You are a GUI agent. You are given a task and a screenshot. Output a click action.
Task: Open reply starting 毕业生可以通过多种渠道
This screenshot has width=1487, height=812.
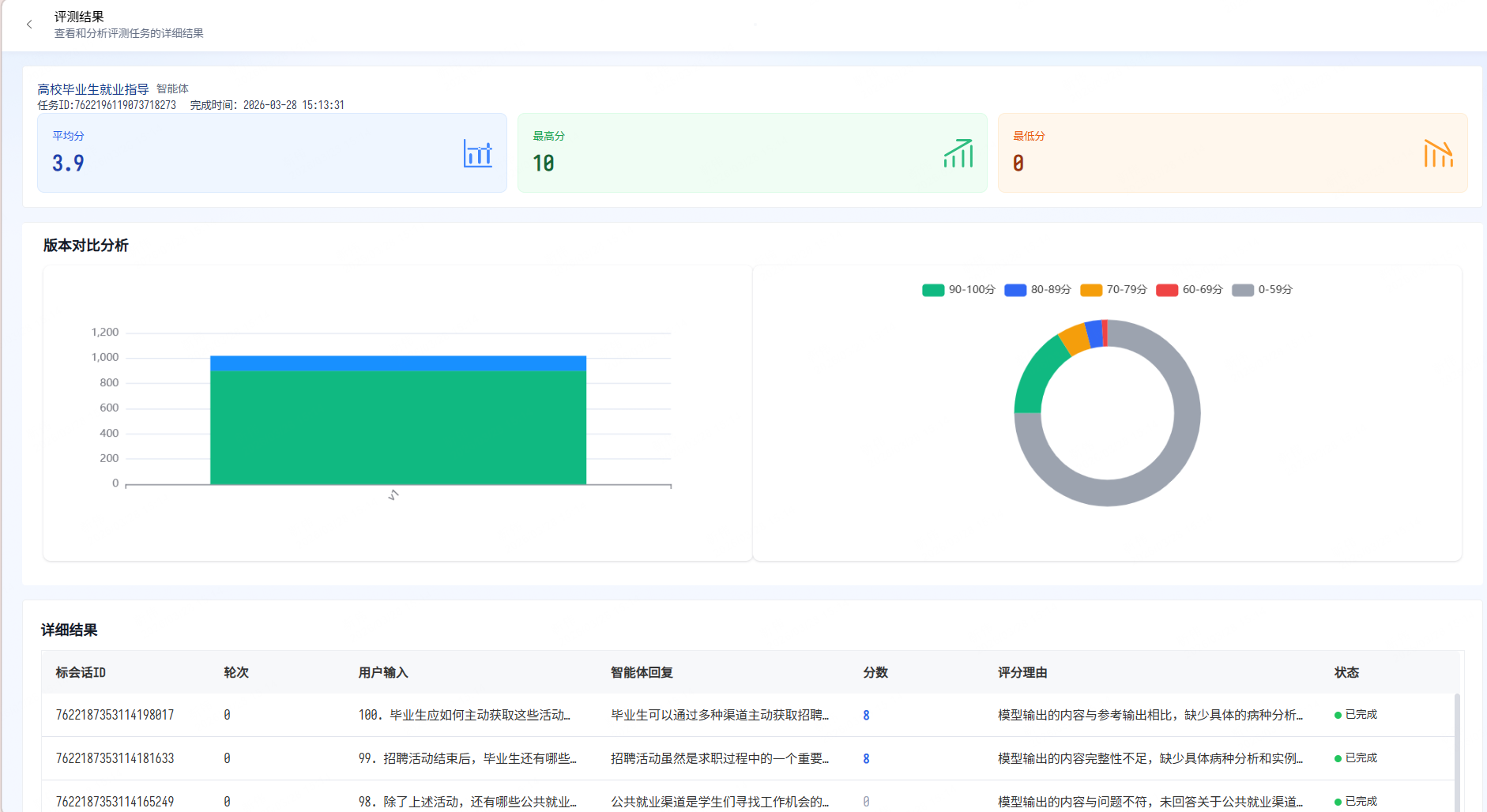(720, 715)
